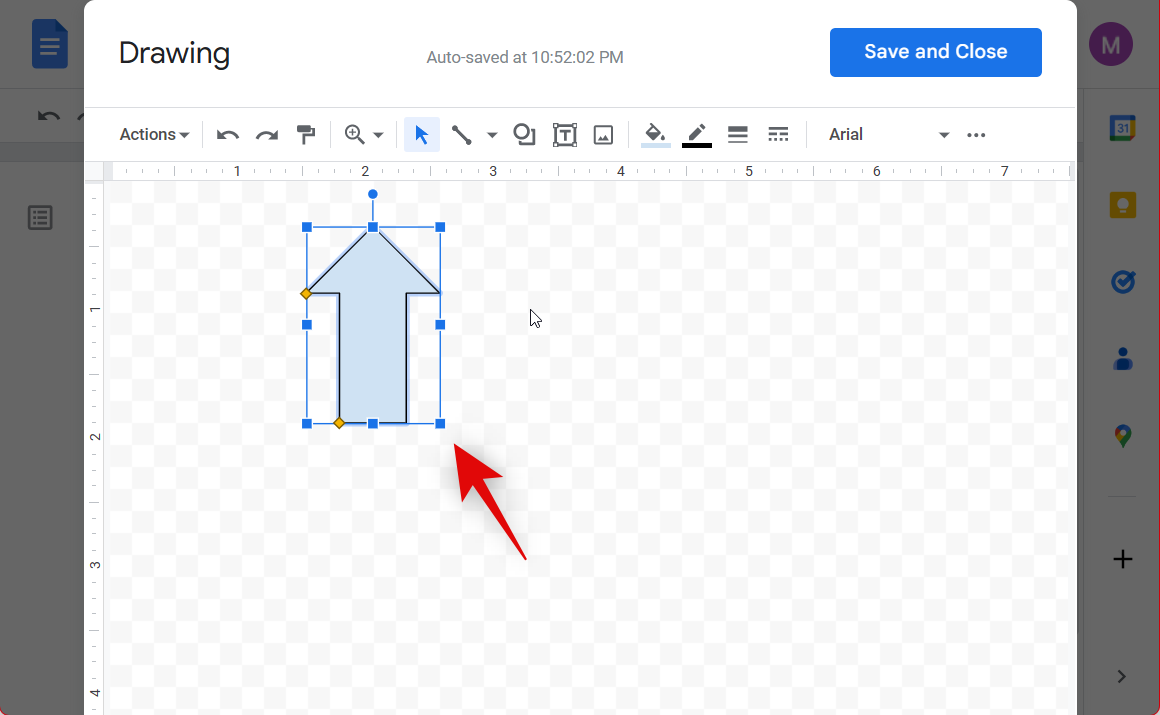Viewport: 1160px width, 715px height.
Task: Open Border dash options
Action: click(778, 135)
